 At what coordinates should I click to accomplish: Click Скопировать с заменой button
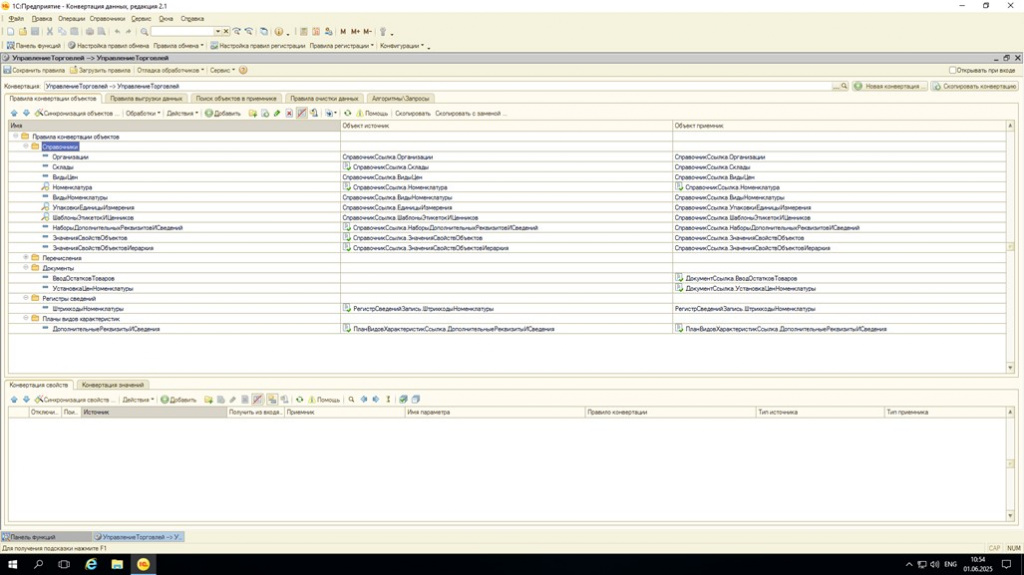tap(470, 113)
